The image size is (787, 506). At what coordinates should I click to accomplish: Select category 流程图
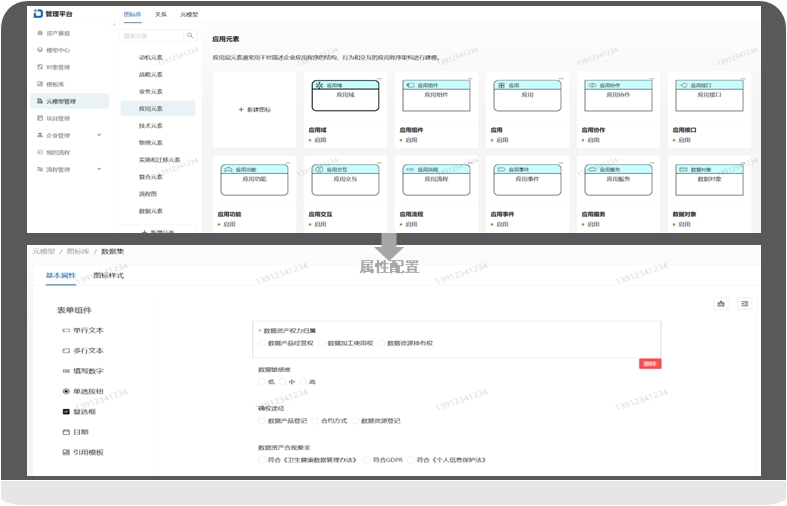click(x=148, y=194)
